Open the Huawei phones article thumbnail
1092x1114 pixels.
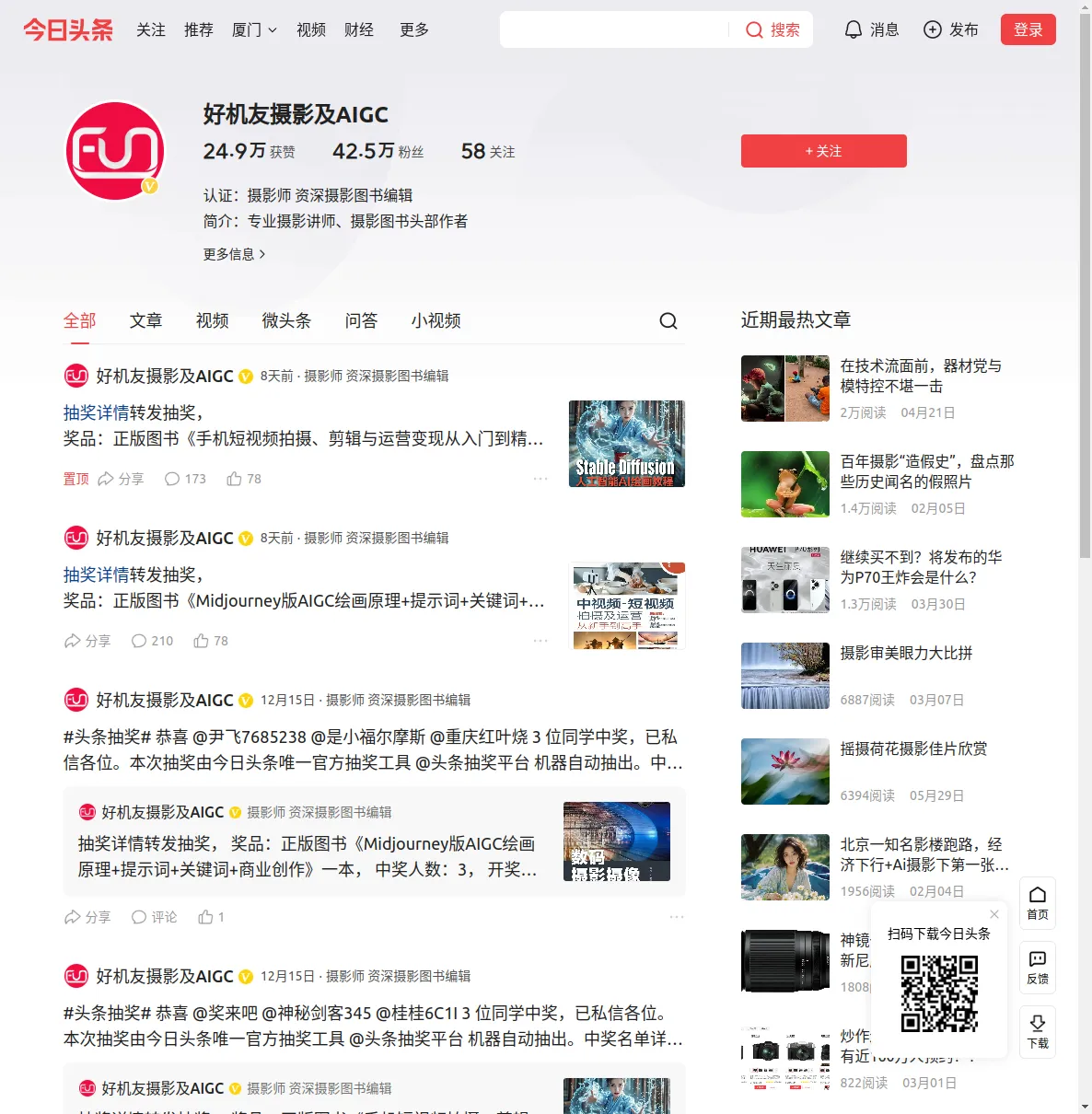pos(785,580)
